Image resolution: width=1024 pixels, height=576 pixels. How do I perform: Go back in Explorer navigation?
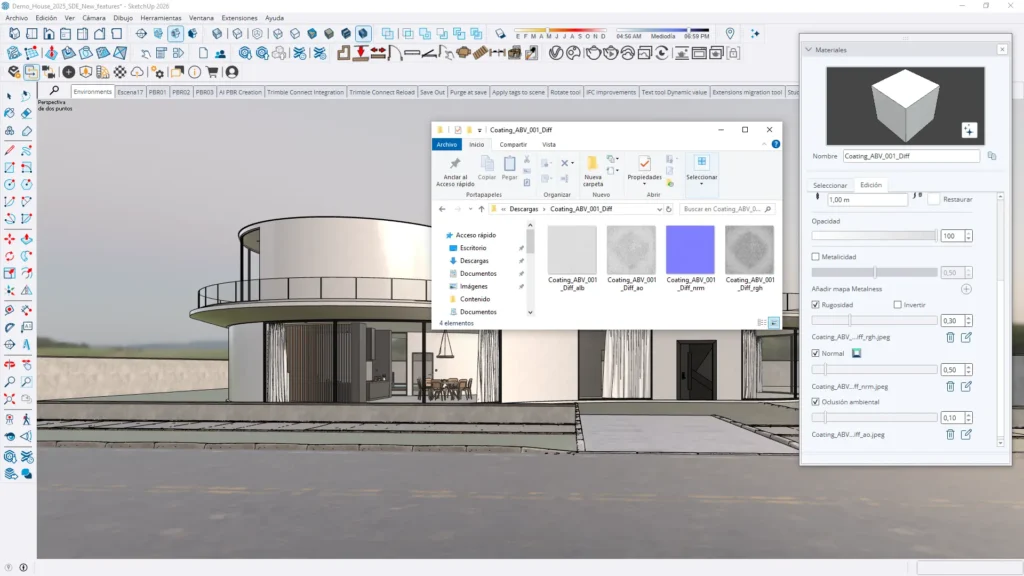(x=442, y=209)
